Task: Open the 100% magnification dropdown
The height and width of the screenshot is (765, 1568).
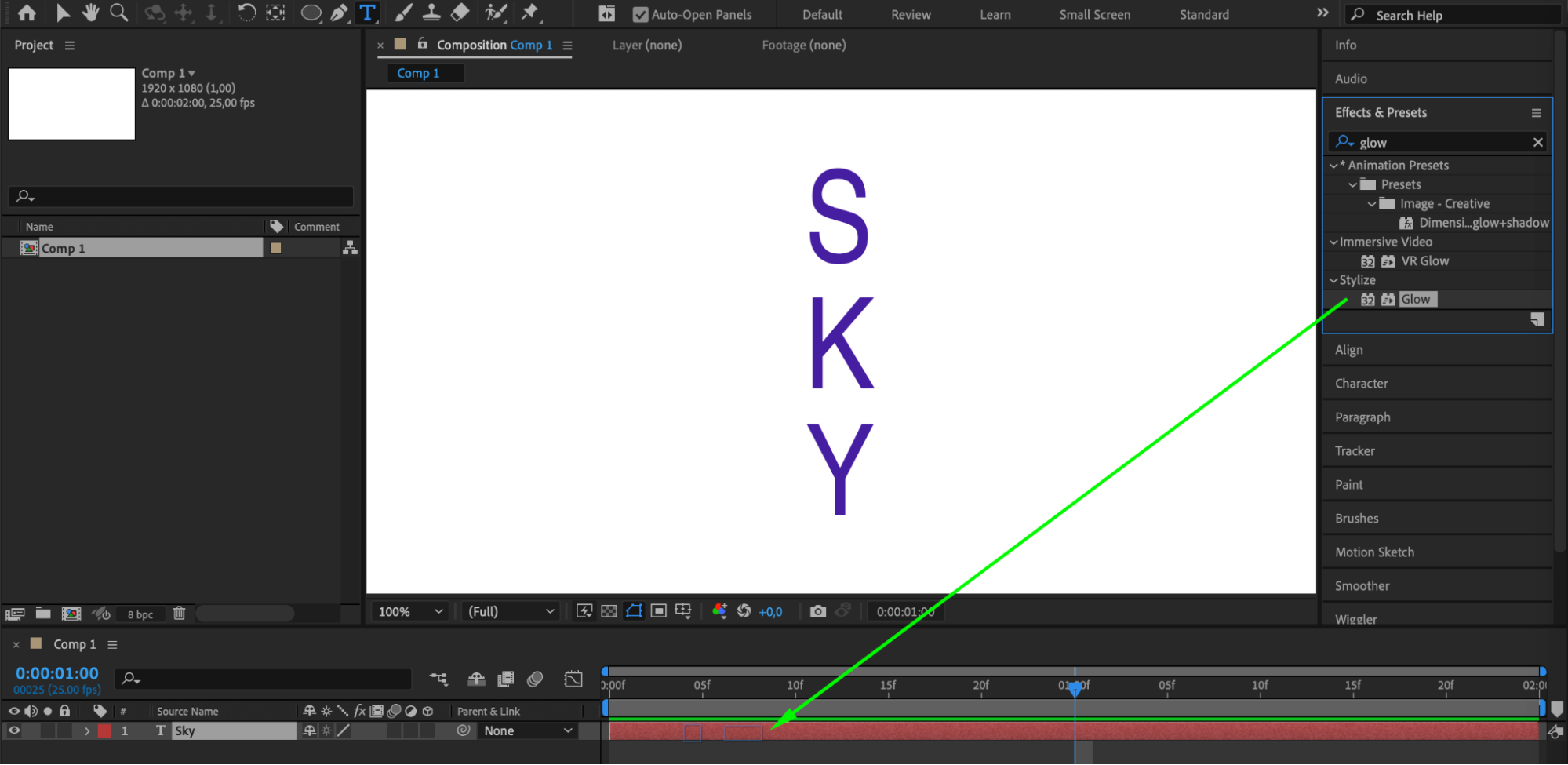Action: click(x=410, y=611)
